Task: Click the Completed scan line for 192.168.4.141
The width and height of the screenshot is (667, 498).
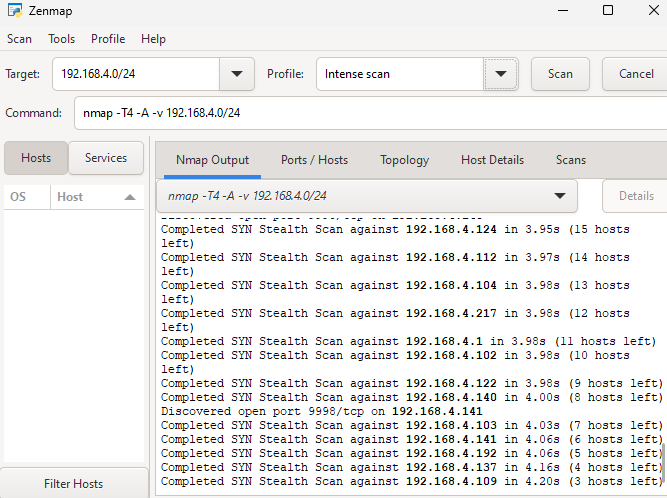Action: tap(412, 440)
